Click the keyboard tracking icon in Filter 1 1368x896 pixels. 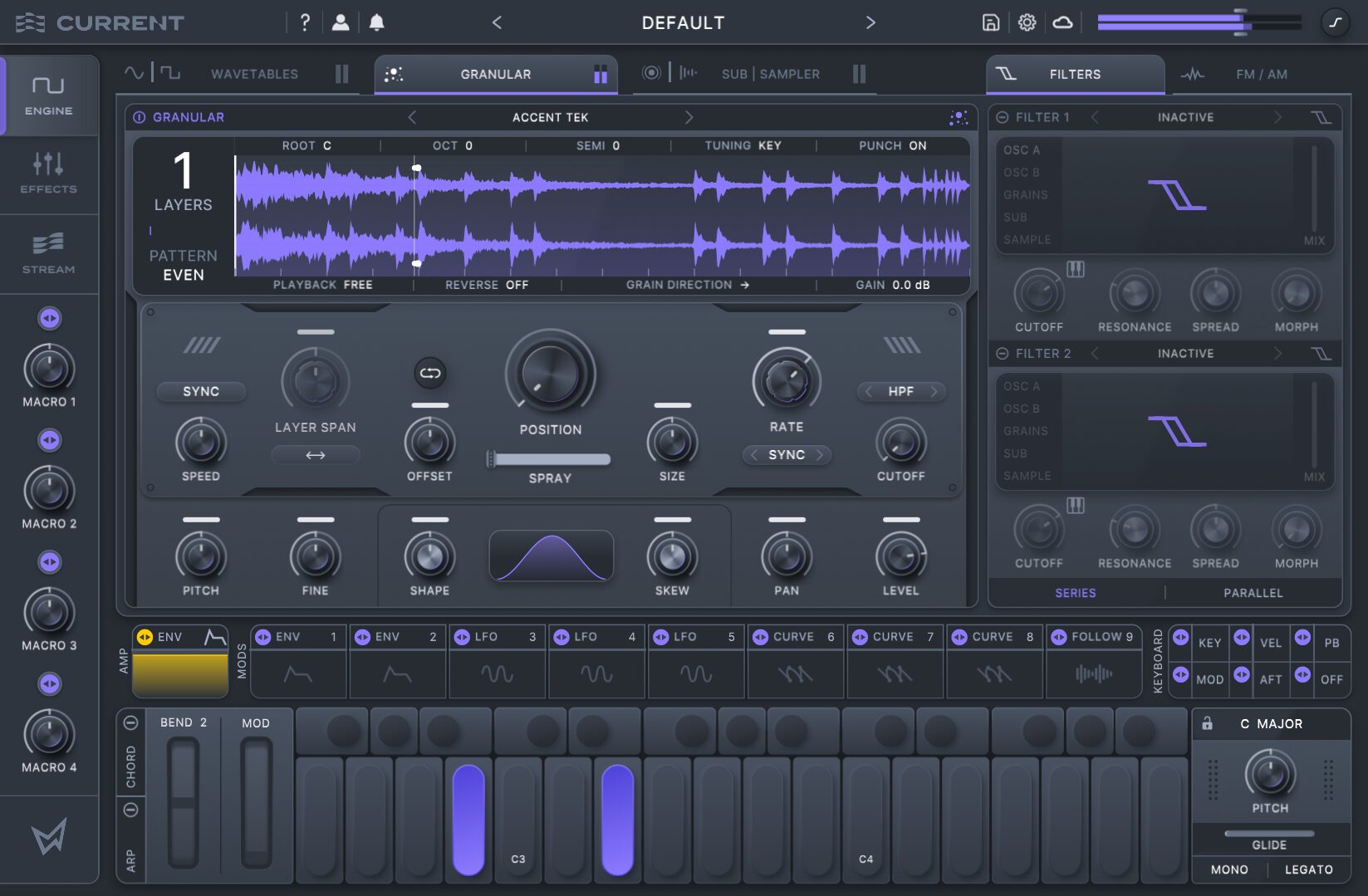click(x=1075, y=269)
